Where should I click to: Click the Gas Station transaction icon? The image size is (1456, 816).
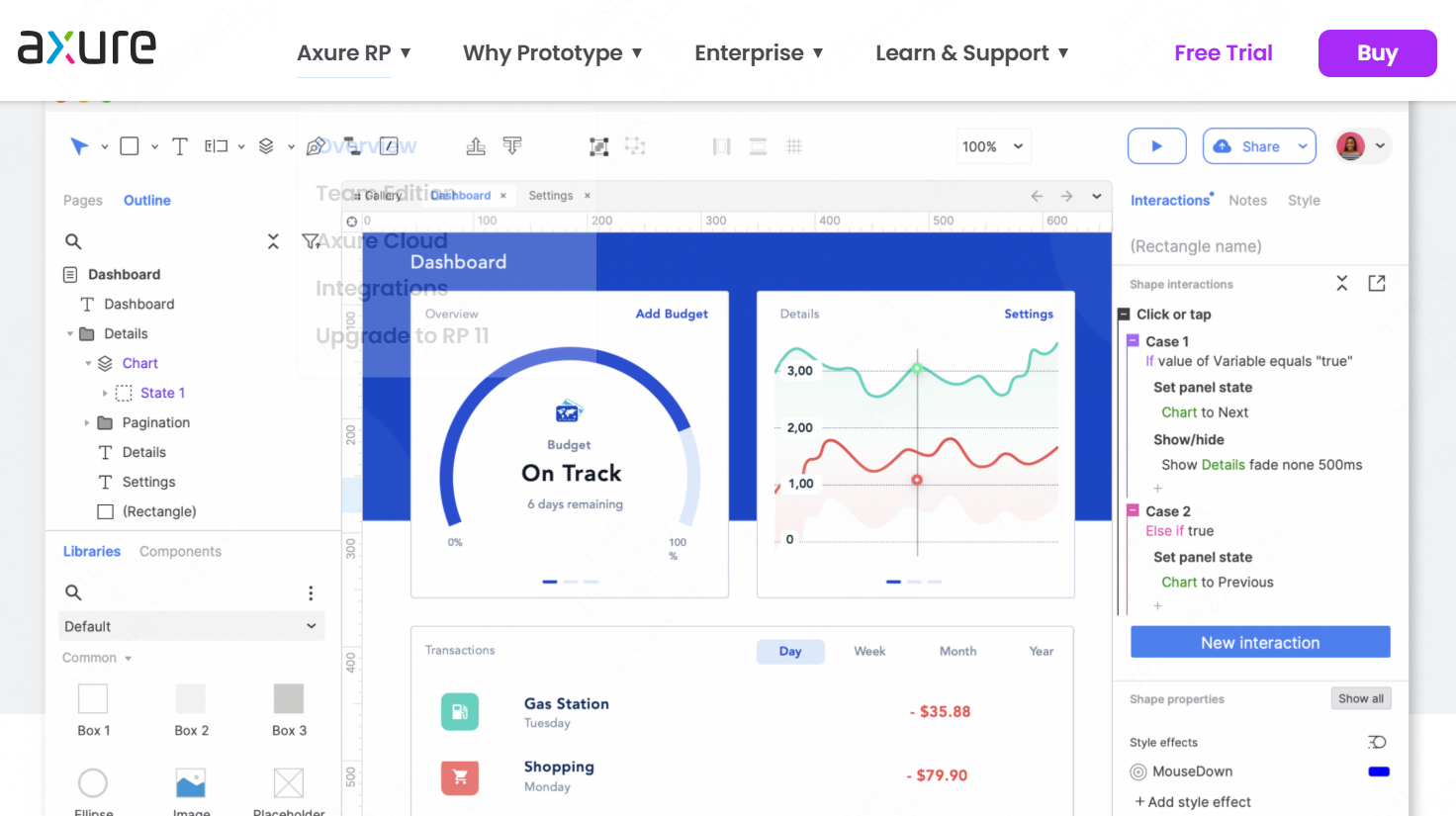[x=460, y=712]
